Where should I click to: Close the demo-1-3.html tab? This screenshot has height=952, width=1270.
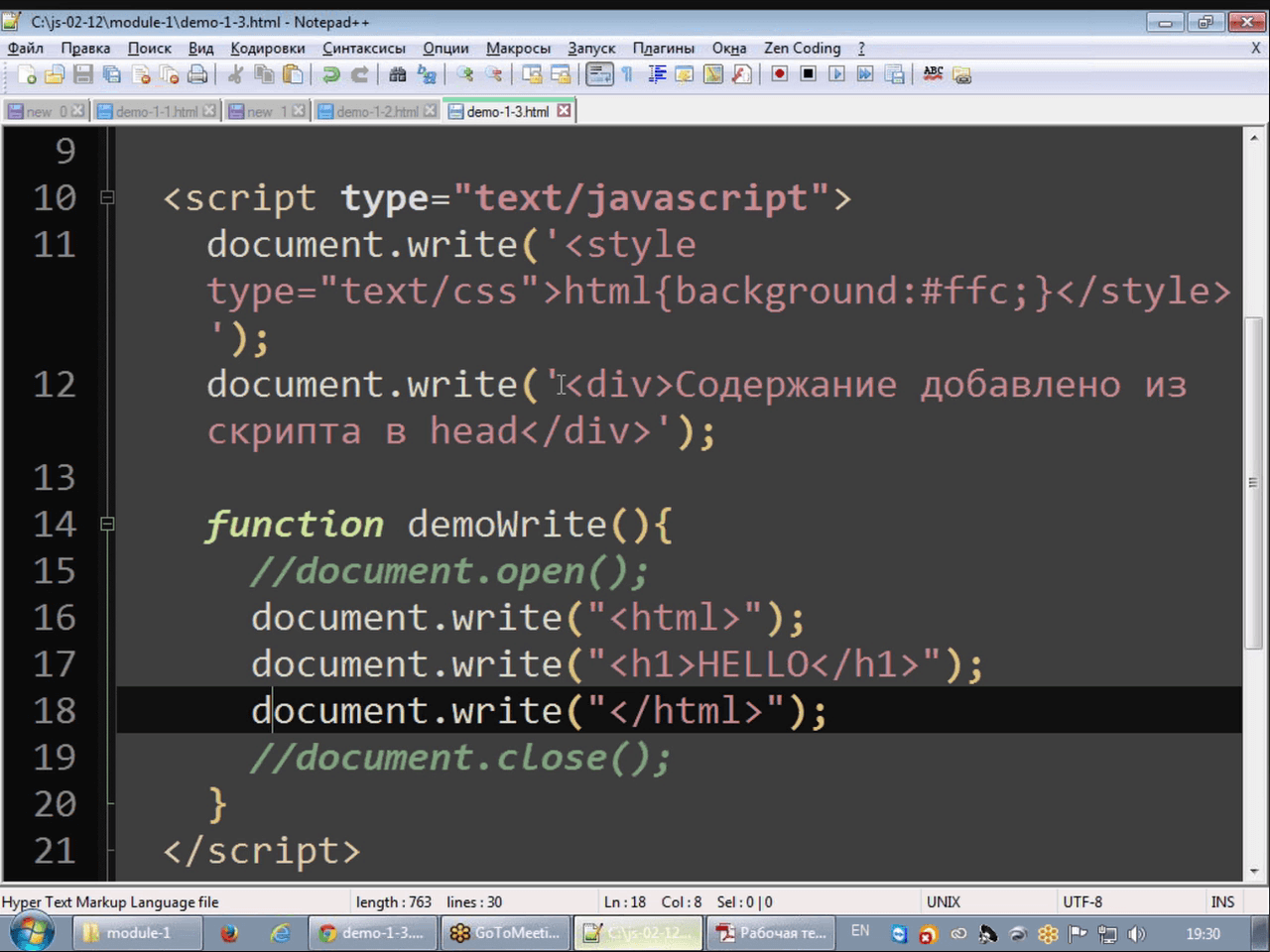click(x=564, y=111)
